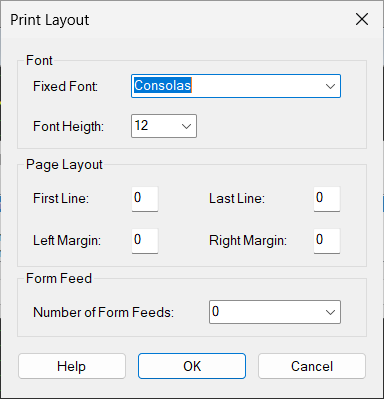
Task: Select the Consolas text in Fixed Font box
Action: 163,85
